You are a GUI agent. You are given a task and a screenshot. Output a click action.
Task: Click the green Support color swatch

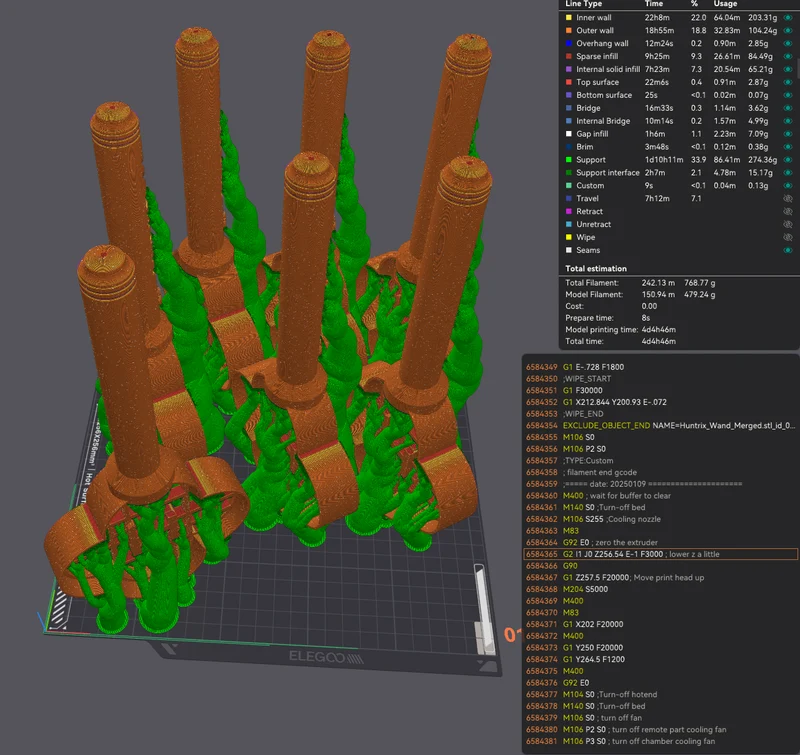click(x=568, y=160)
